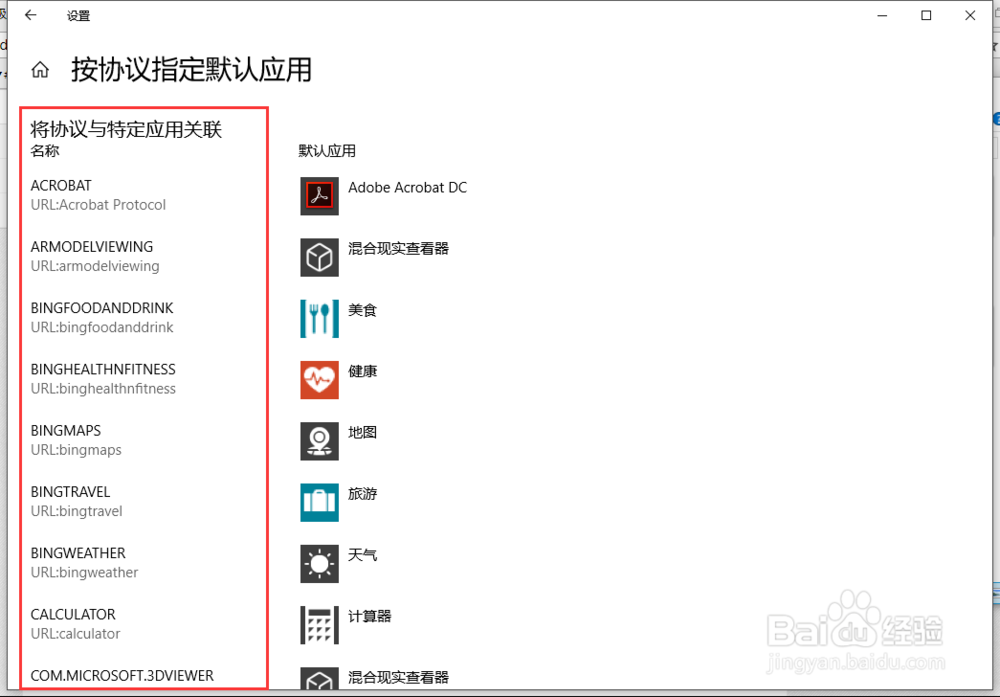Select URL:bingmaps description text
This screenshot has height=697, width=1000.
point(76,450)
